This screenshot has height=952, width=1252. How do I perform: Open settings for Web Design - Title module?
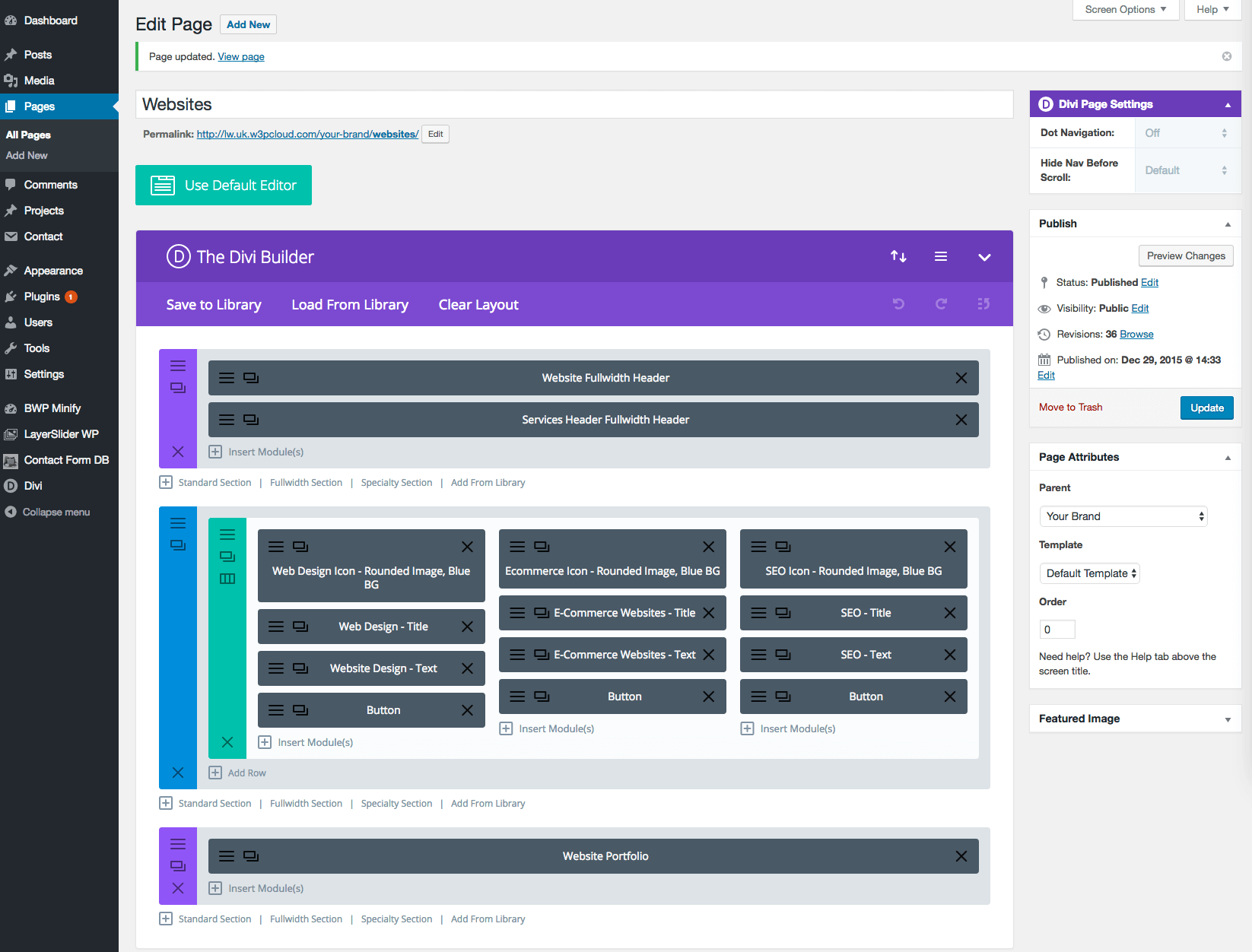(276, 627)
